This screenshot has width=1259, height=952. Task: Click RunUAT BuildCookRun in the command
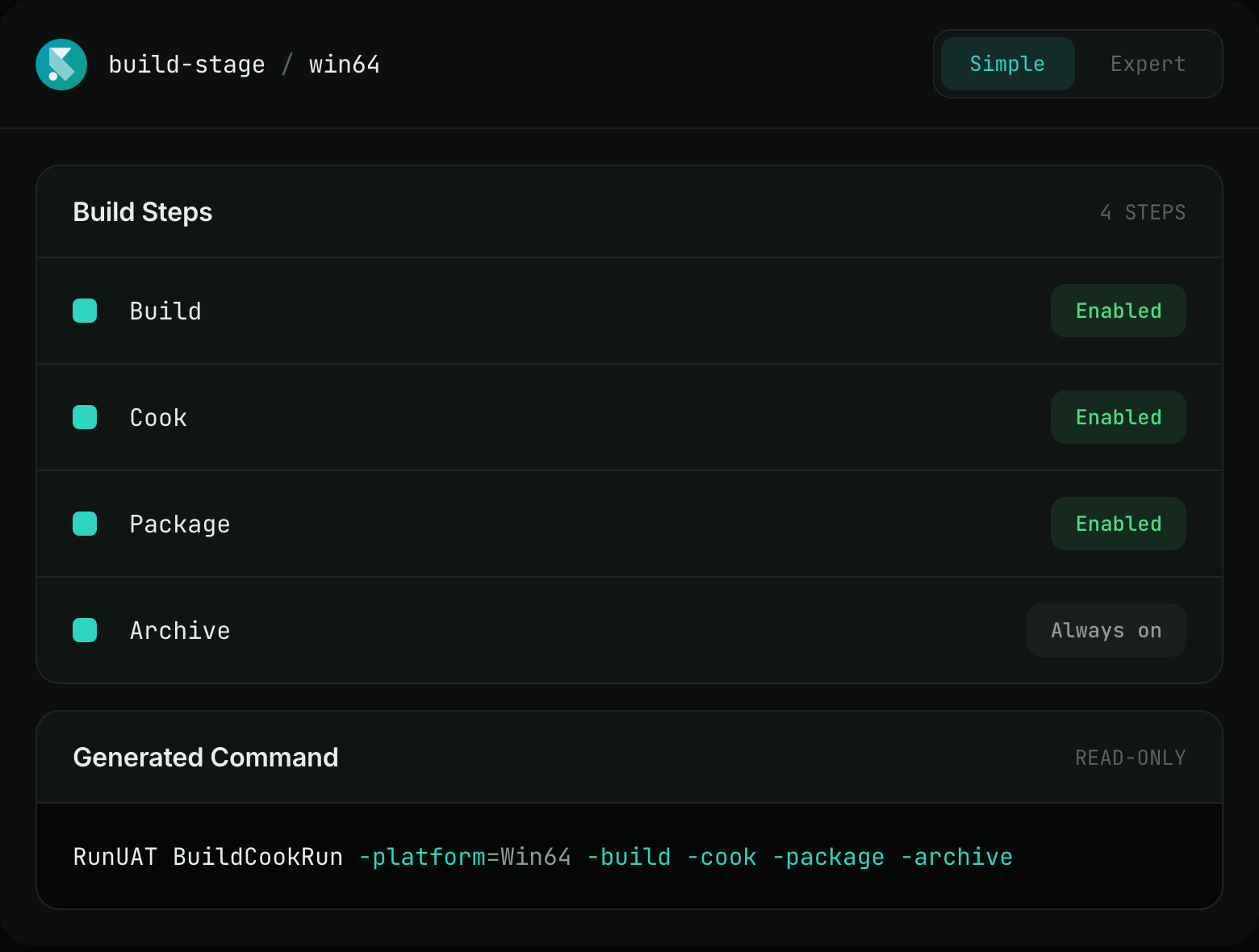point(208,857)
